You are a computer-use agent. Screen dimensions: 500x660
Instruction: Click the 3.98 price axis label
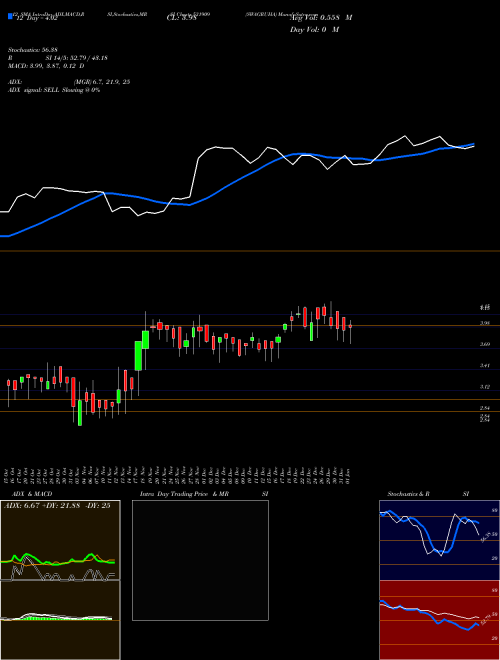(485, 323)
